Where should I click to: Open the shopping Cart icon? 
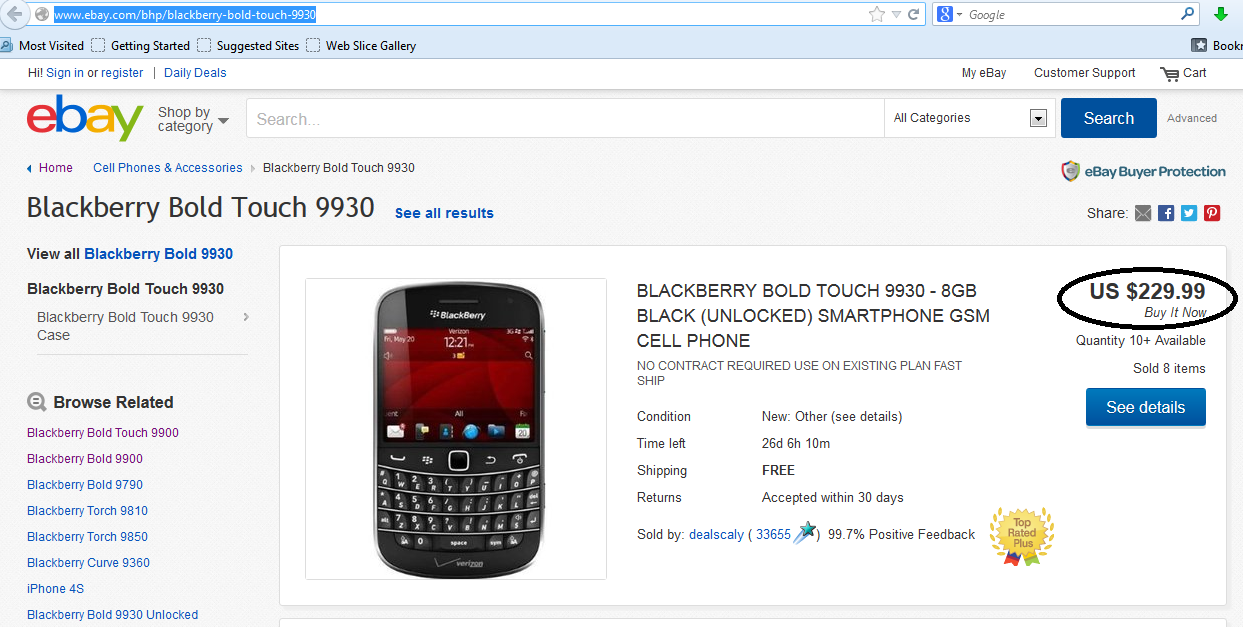click(1169, 73)
